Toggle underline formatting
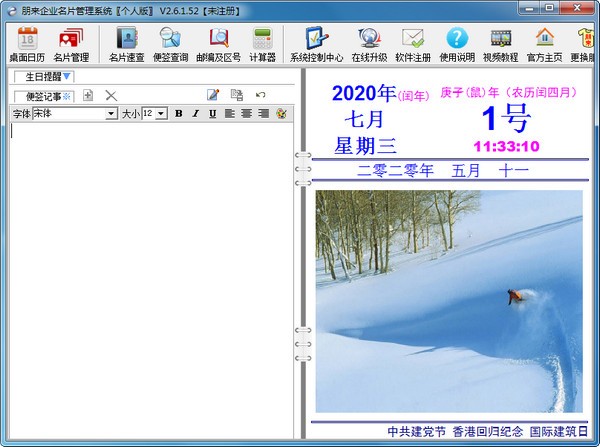 (213, 113)
